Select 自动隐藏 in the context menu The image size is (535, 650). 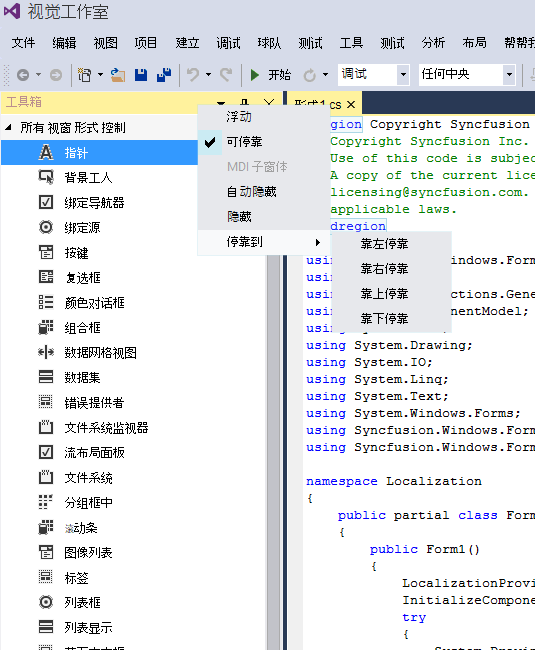click(x=264, y=192)
